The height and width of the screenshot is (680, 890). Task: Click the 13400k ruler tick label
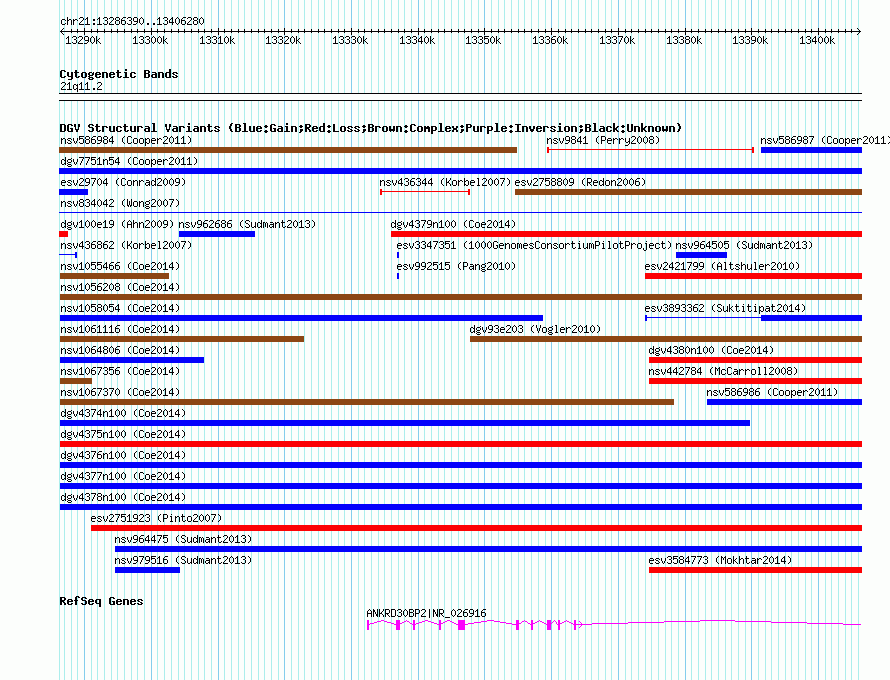click(x=817, y=40)
